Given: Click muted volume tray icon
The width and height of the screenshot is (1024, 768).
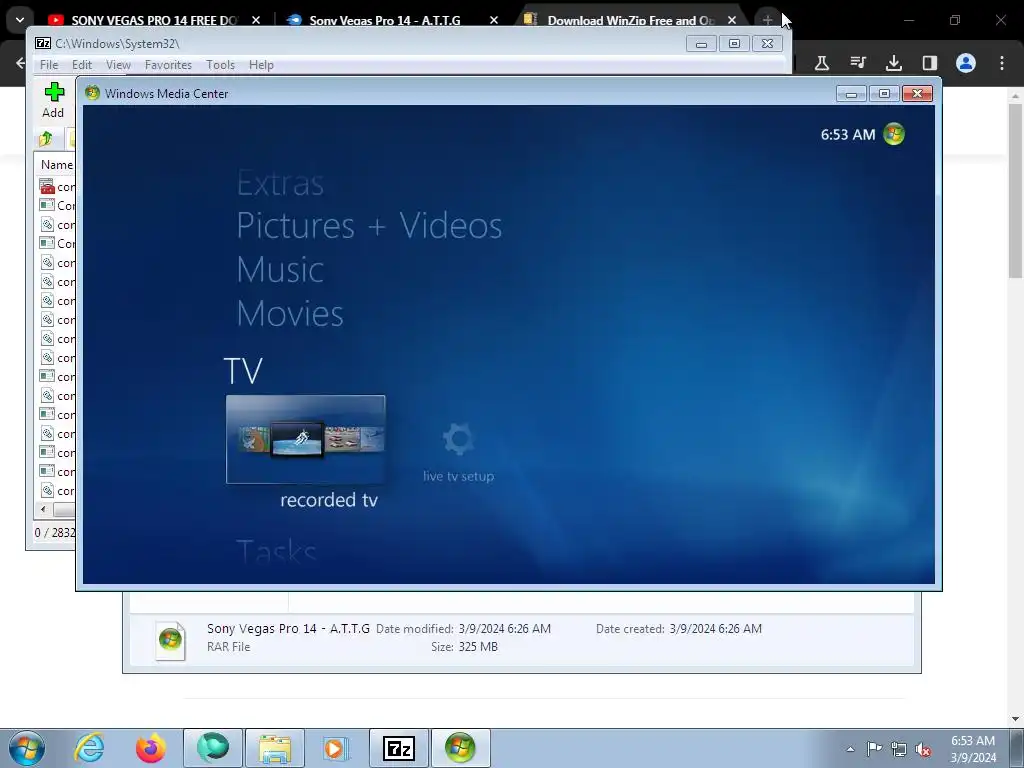Looking at the screenshot, I should click(923, 749).
